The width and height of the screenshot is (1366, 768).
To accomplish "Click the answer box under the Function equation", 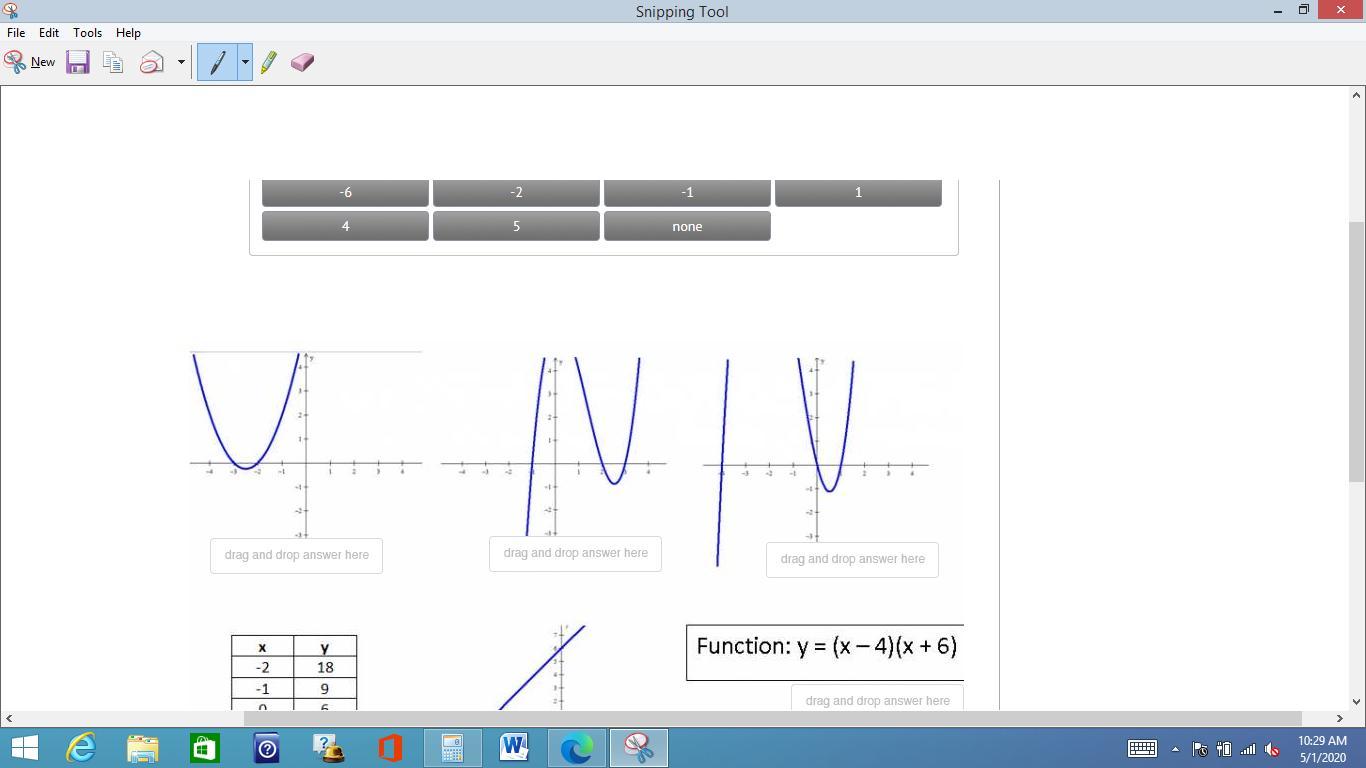I will 877,698.
